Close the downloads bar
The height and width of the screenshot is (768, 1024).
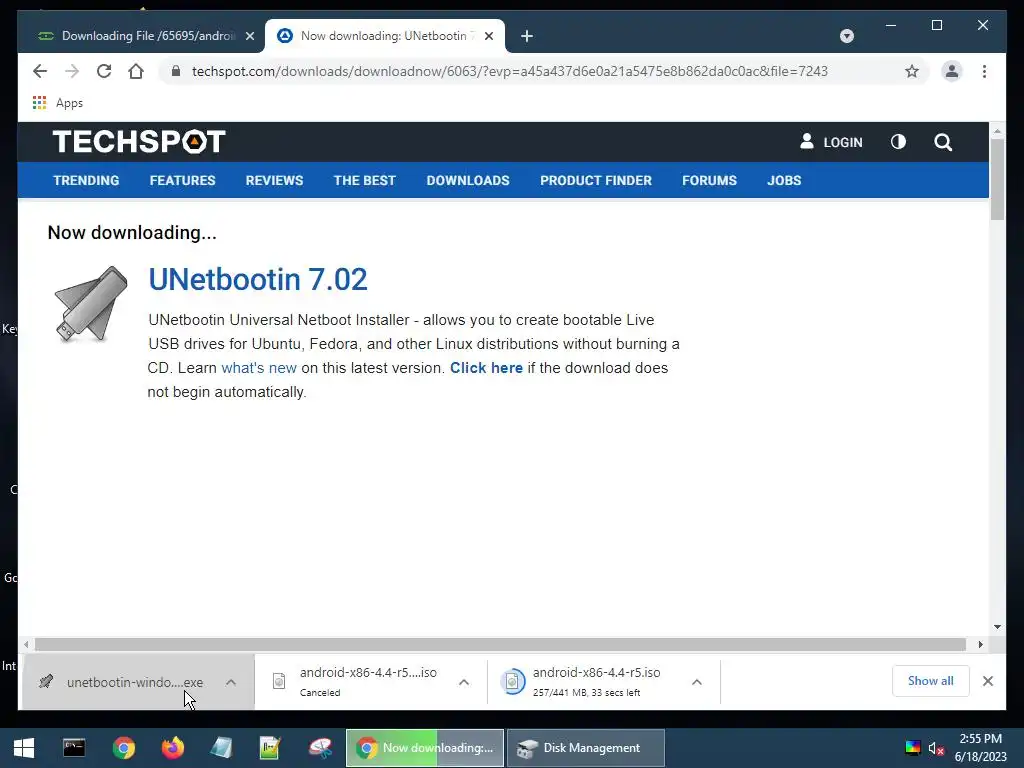pyautogui.click(x=987, y=681)
